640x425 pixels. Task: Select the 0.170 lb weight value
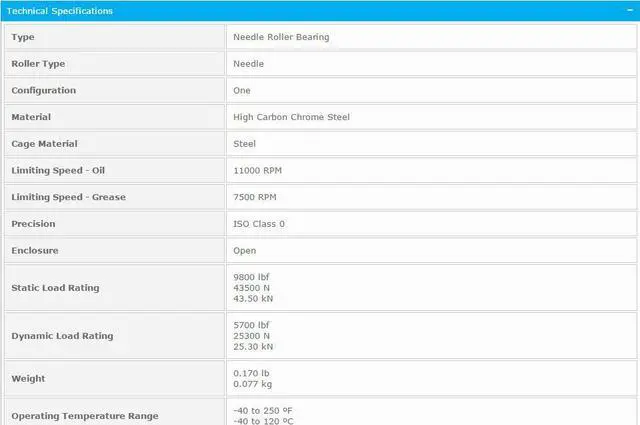(x=251, y=373)
